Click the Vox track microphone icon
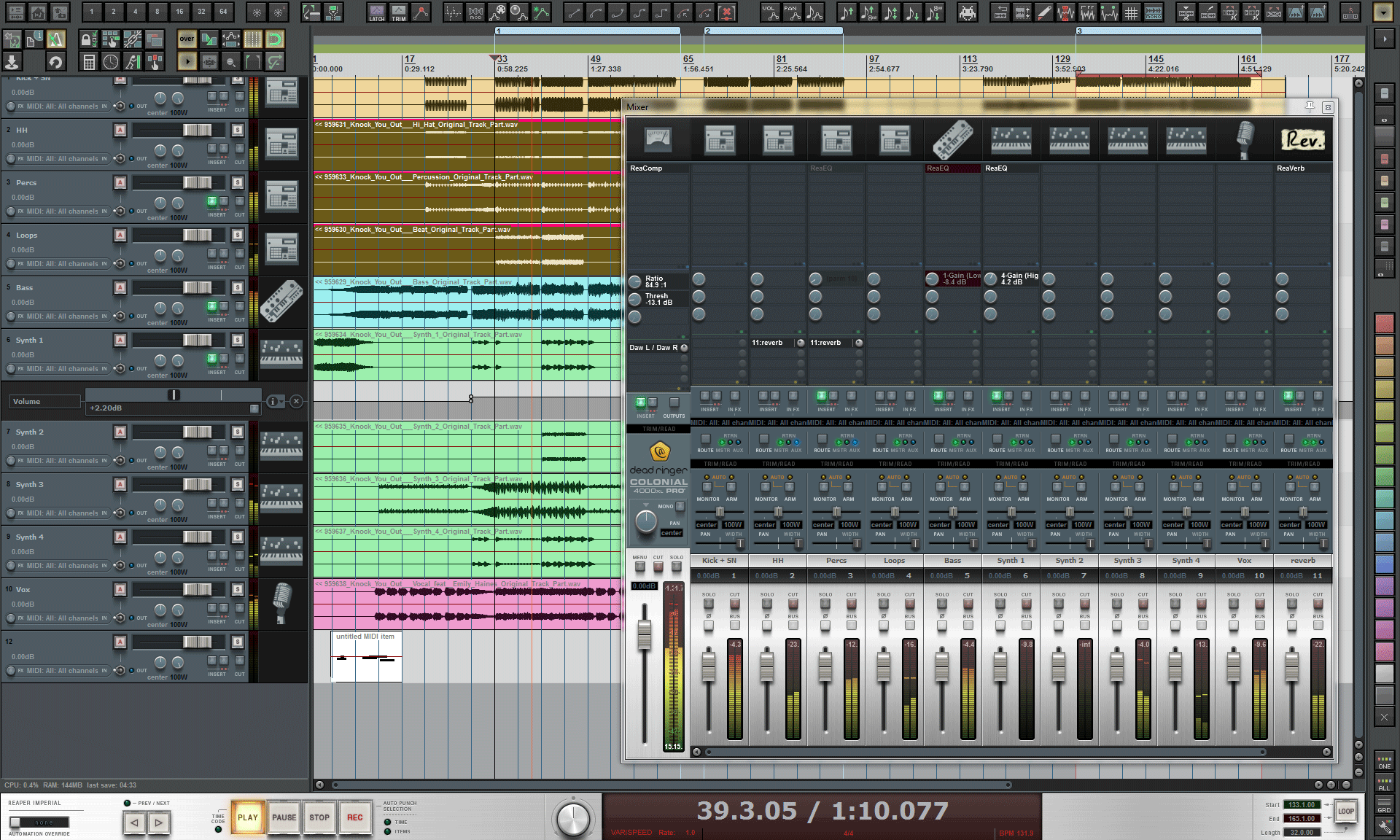The width and height of the screenshot is (1400, 840). [281, 603]
